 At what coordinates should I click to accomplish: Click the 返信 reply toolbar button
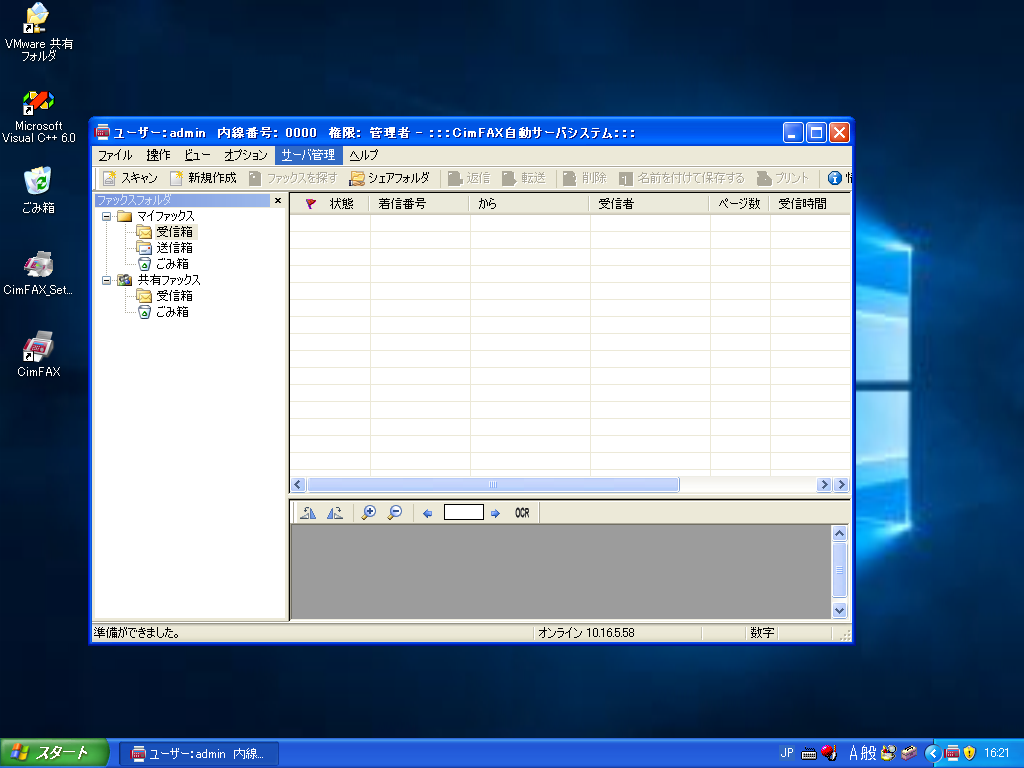469,178
